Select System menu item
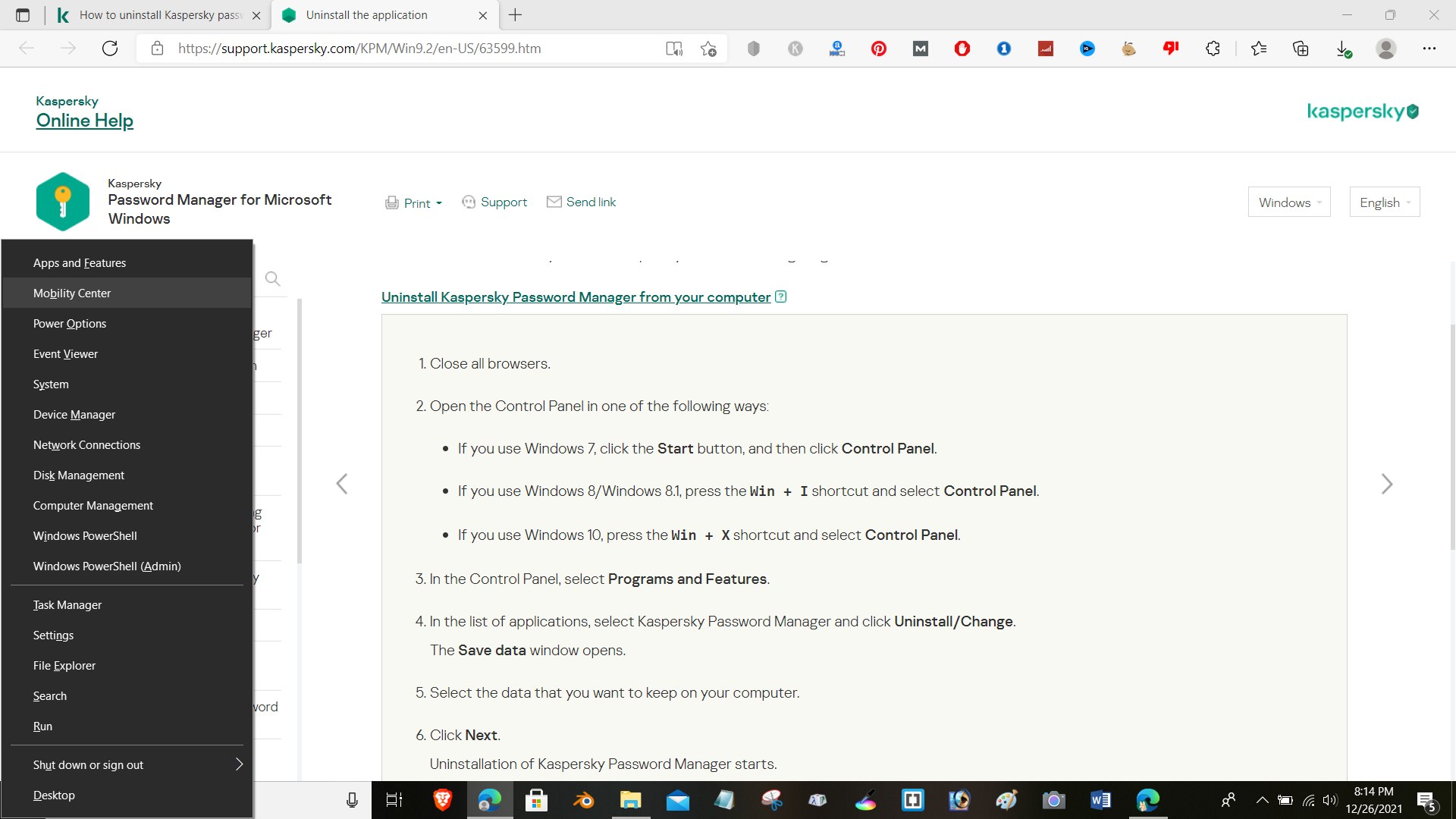Viewport: 1456px width, 819px height. (127, 384)
